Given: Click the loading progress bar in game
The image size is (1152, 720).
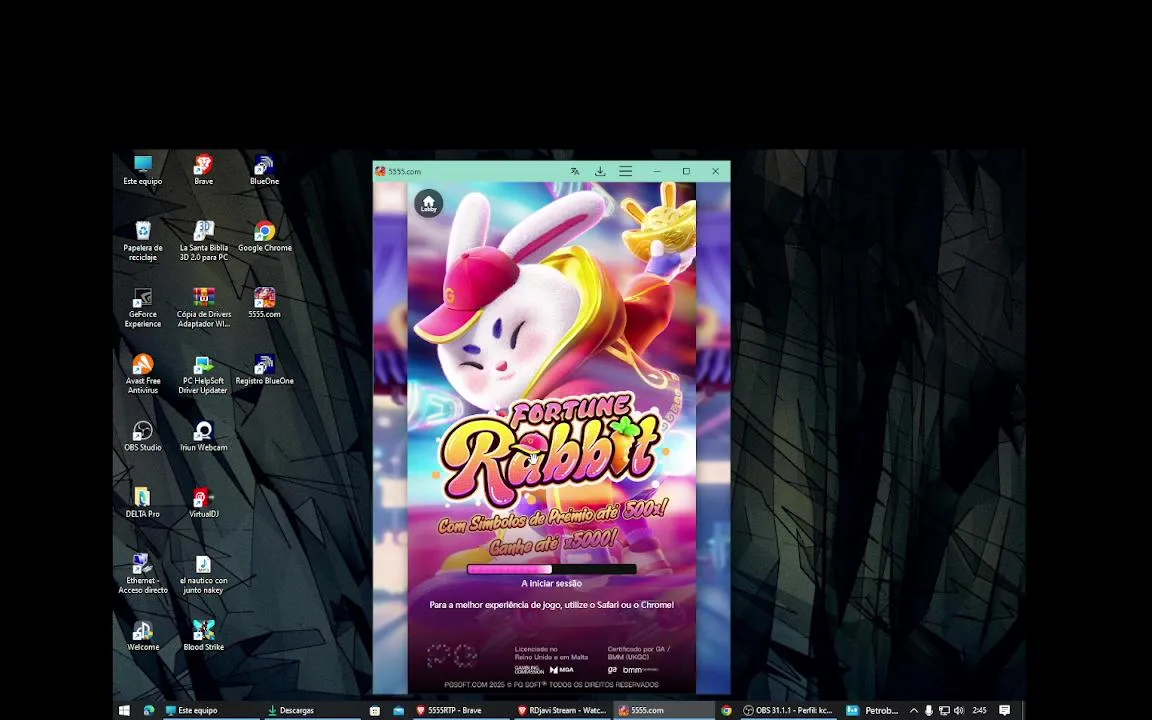Looking at the screenshot, I should coord(552,569).
